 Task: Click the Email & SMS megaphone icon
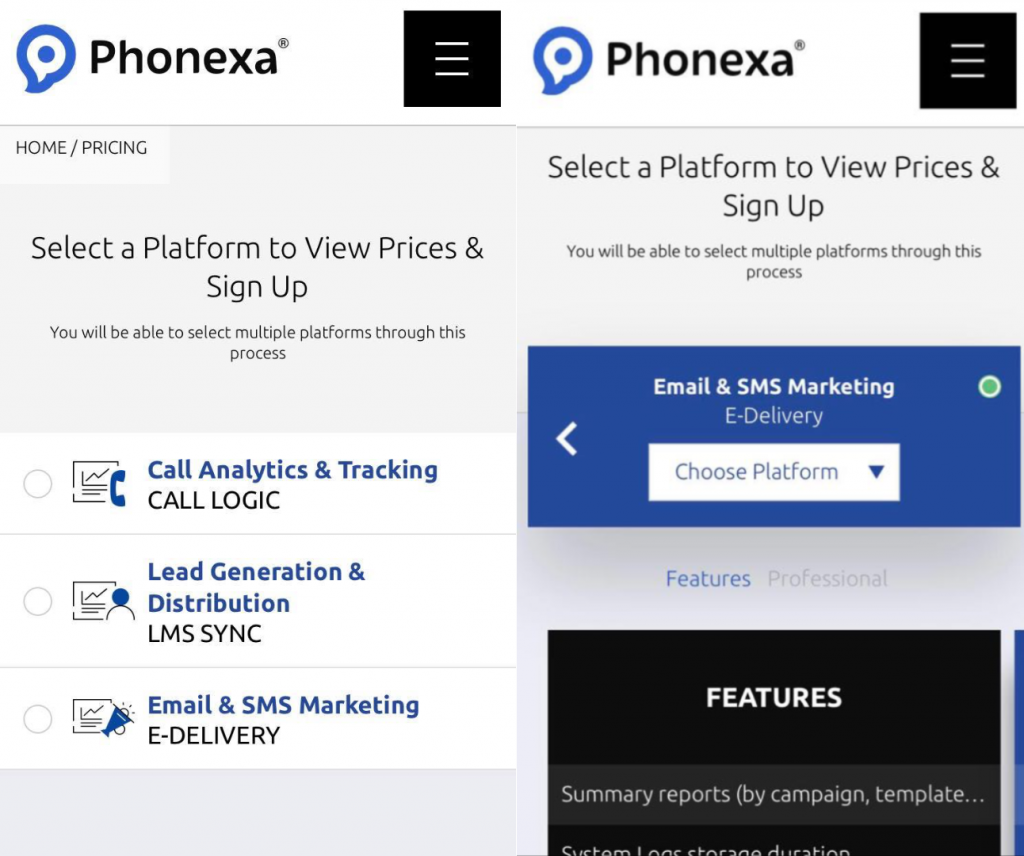point(103,718)
